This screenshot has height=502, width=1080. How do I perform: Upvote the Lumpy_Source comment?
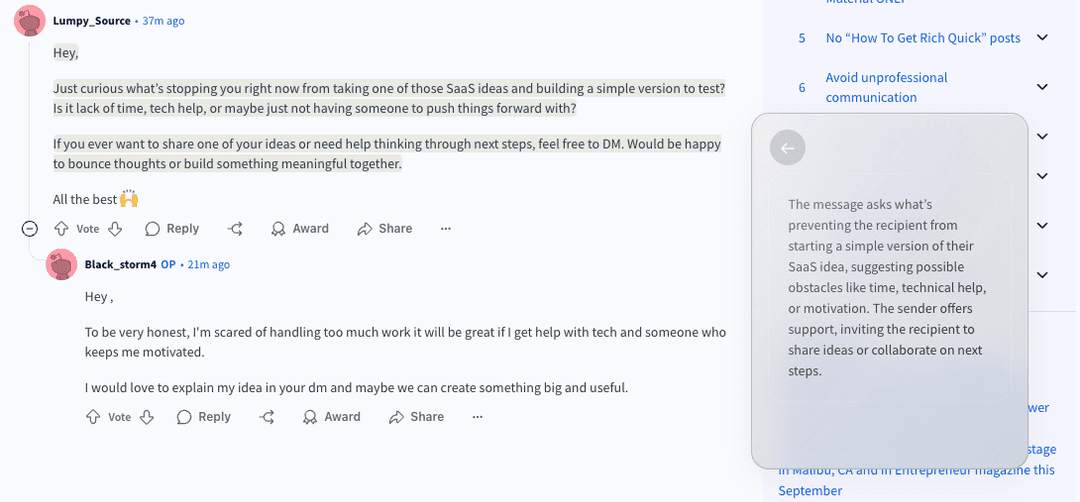pos(61,229)
